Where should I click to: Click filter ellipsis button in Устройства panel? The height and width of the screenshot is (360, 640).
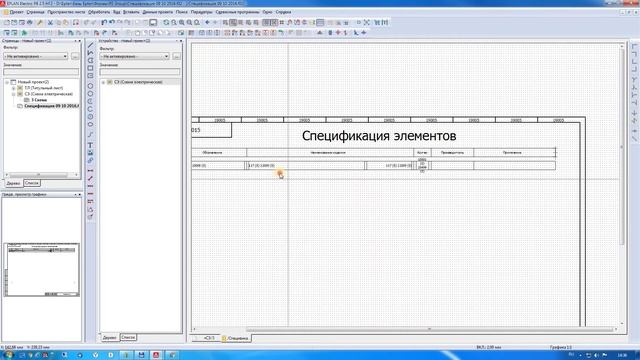pos(176,56)
